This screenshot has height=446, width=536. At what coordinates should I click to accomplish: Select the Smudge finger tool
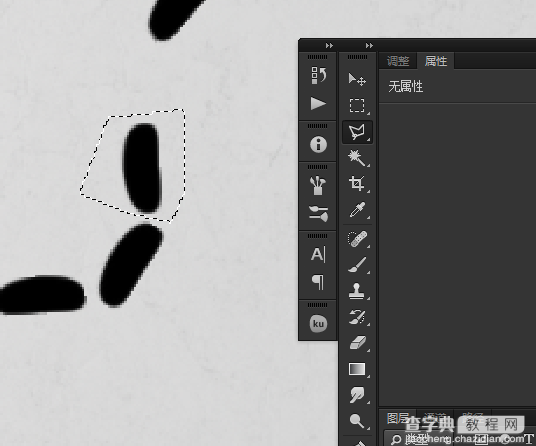click(x=357, y=395)
